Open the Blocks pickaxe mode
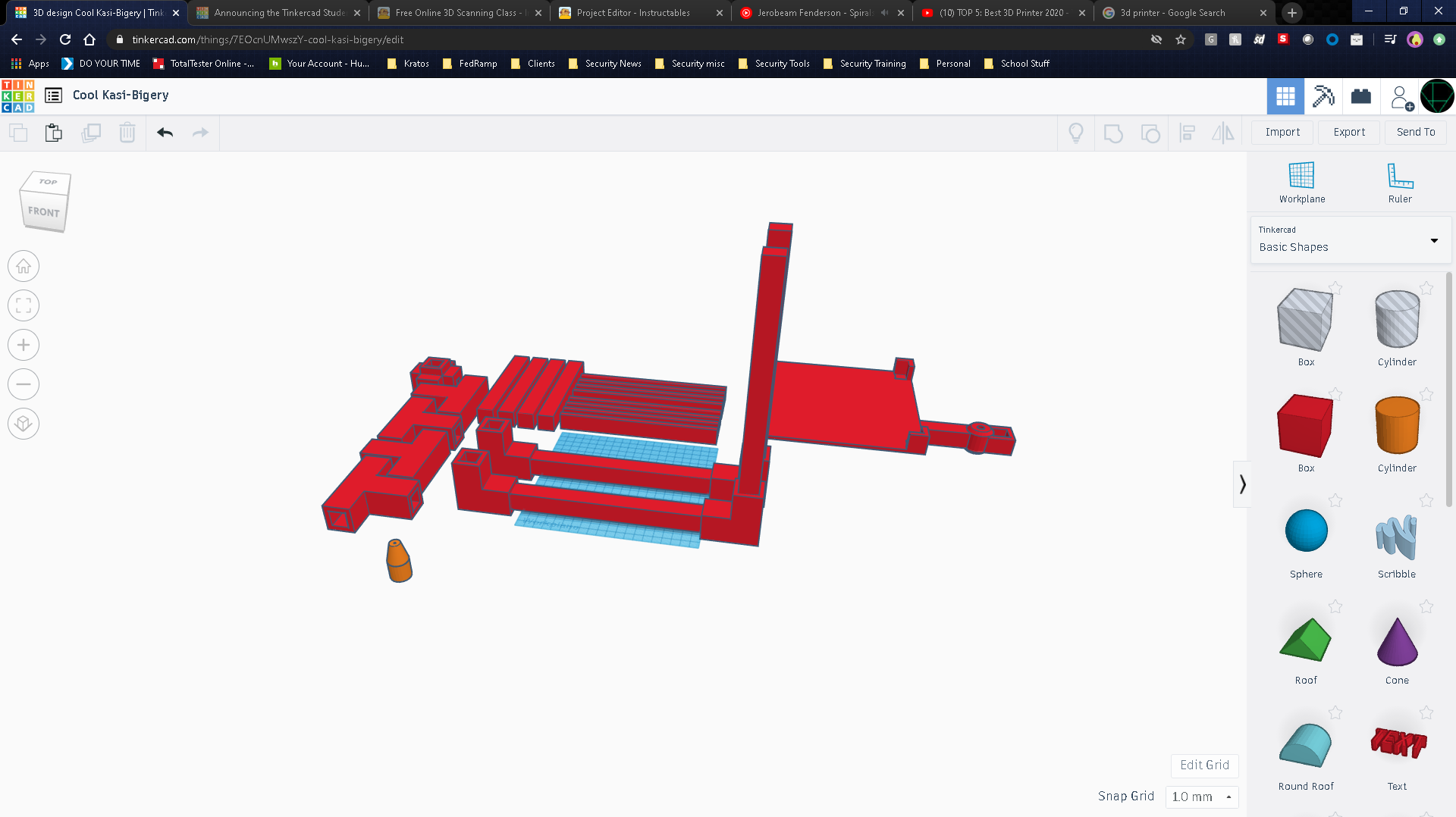 click(x=1323, y=96)
